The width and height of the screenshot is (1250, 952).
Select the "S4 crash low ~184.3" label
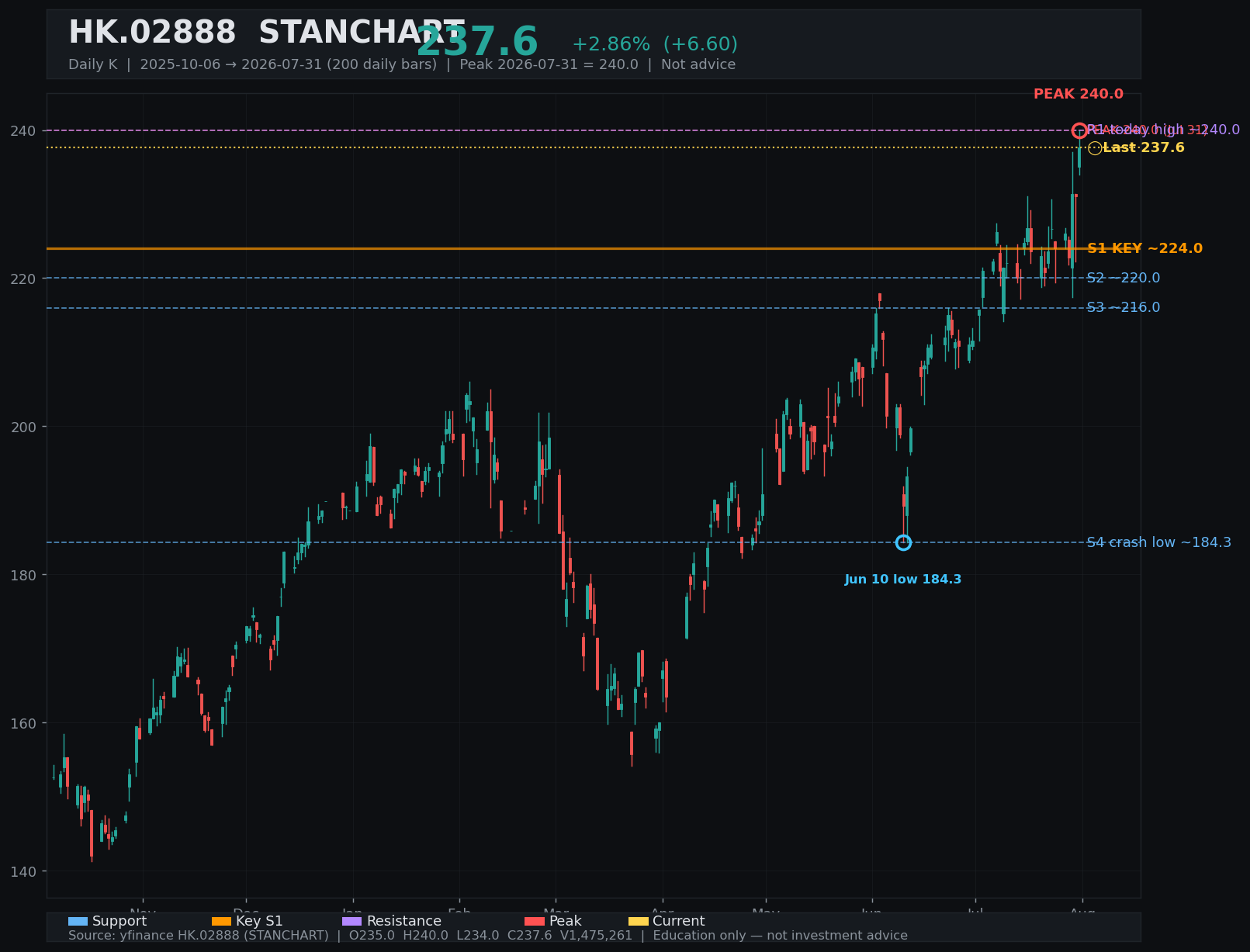tap(1158, 542)
